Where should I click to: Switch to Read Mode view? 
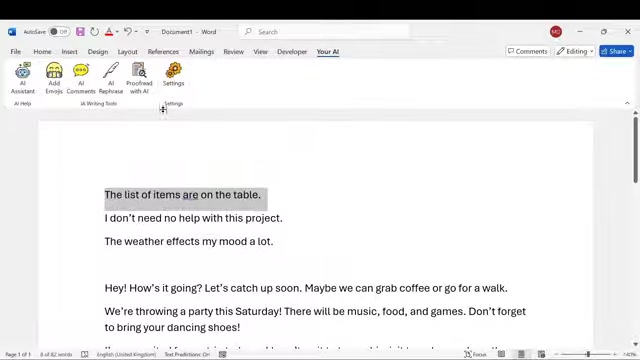coord(501,354)
